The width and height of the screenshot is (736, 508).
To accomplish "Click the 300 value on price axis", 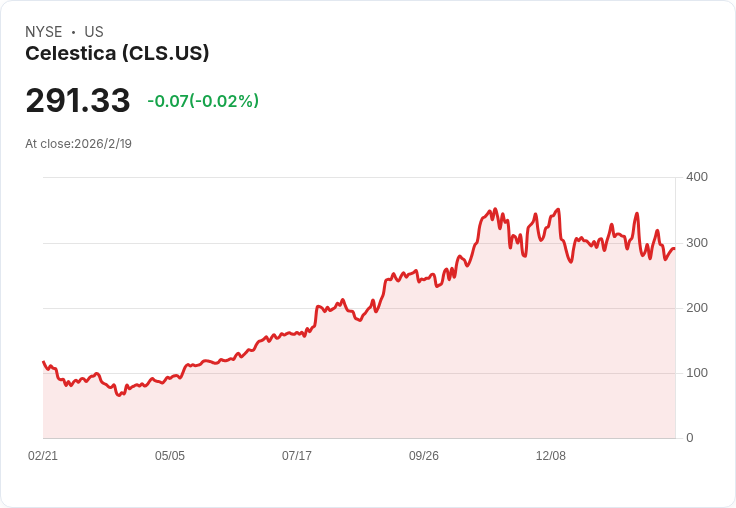I will (696, 243).
